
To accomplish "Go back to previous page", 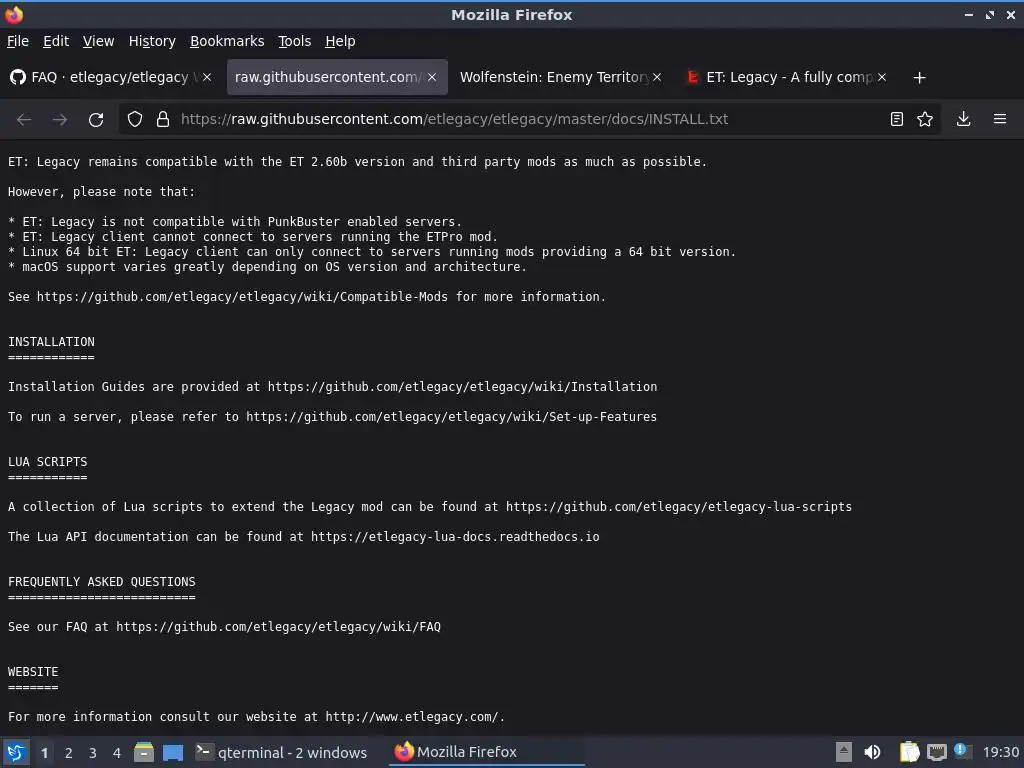I will tap(24, 120).
